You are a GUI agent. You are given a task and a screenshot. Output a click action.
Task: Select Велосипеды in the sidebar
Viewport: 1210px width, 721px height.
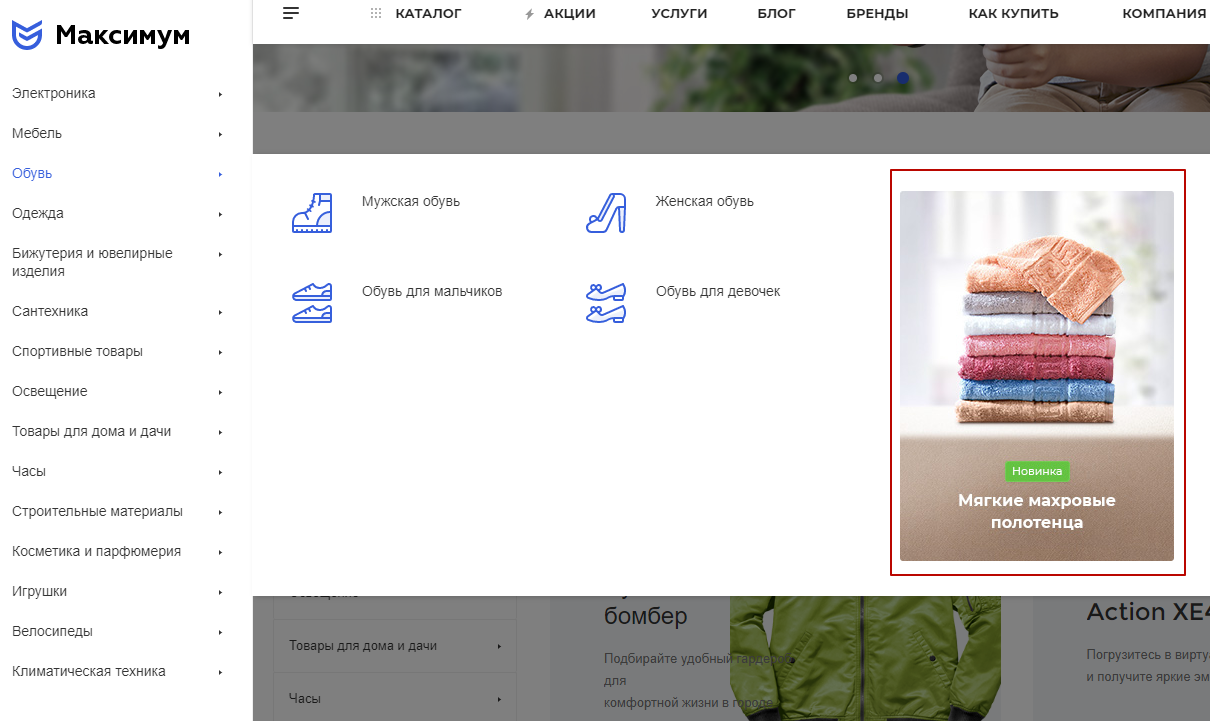[52, 631]
